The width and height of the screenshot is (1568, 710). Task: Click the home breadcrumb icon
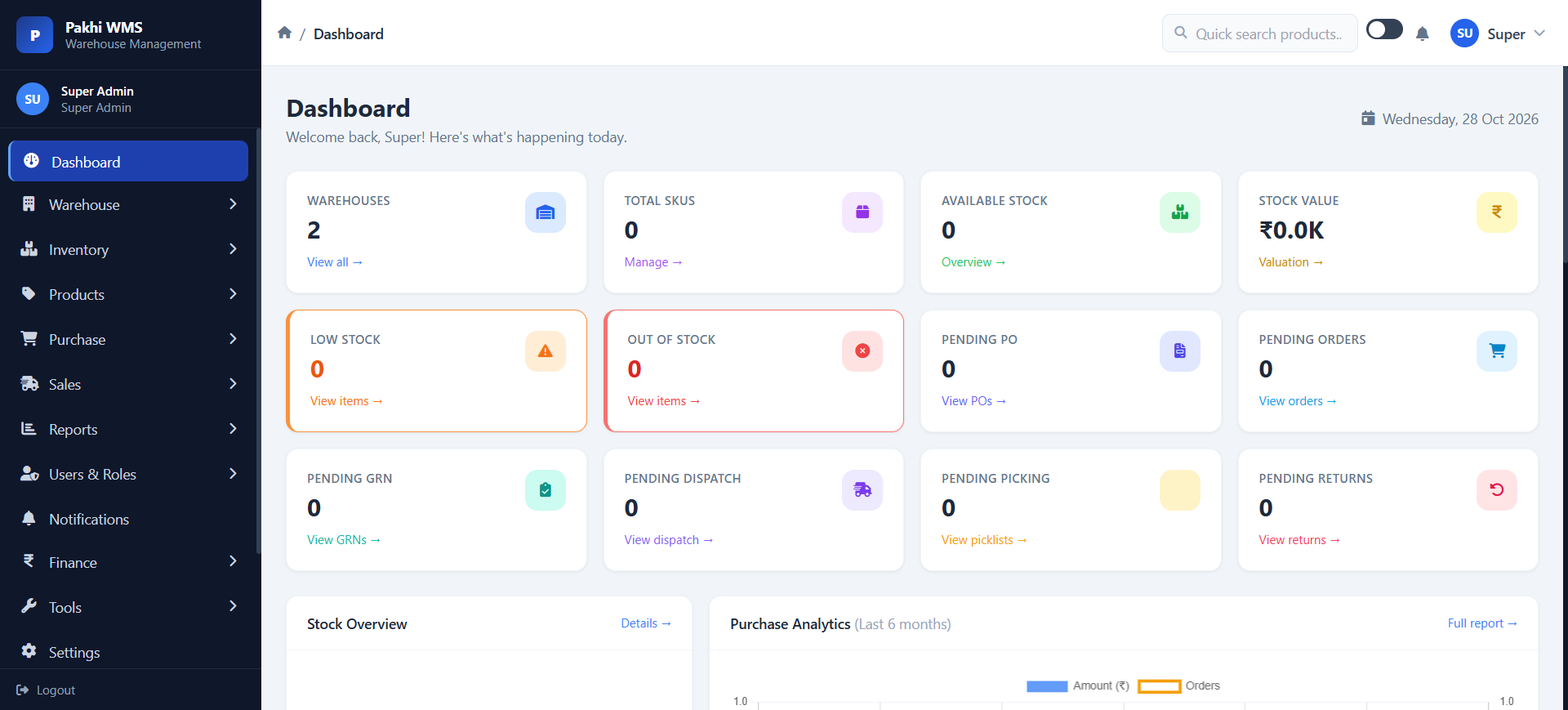pyautogui.click(x=284, y=33)
